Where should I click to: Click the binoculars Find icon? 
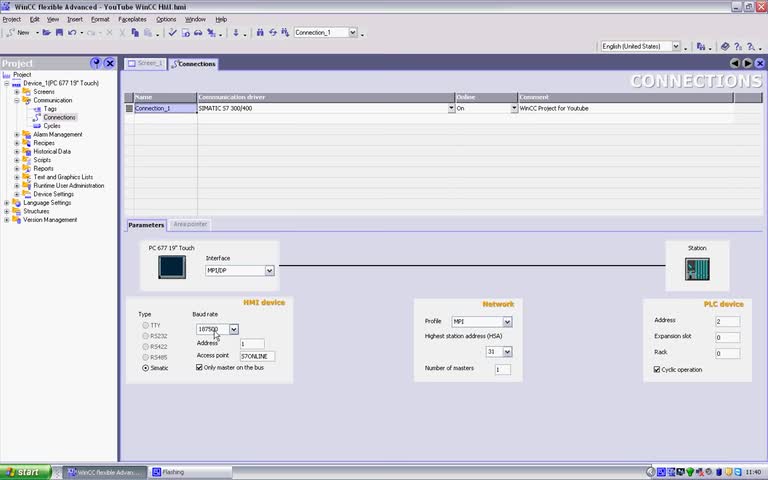coord(260,32)
